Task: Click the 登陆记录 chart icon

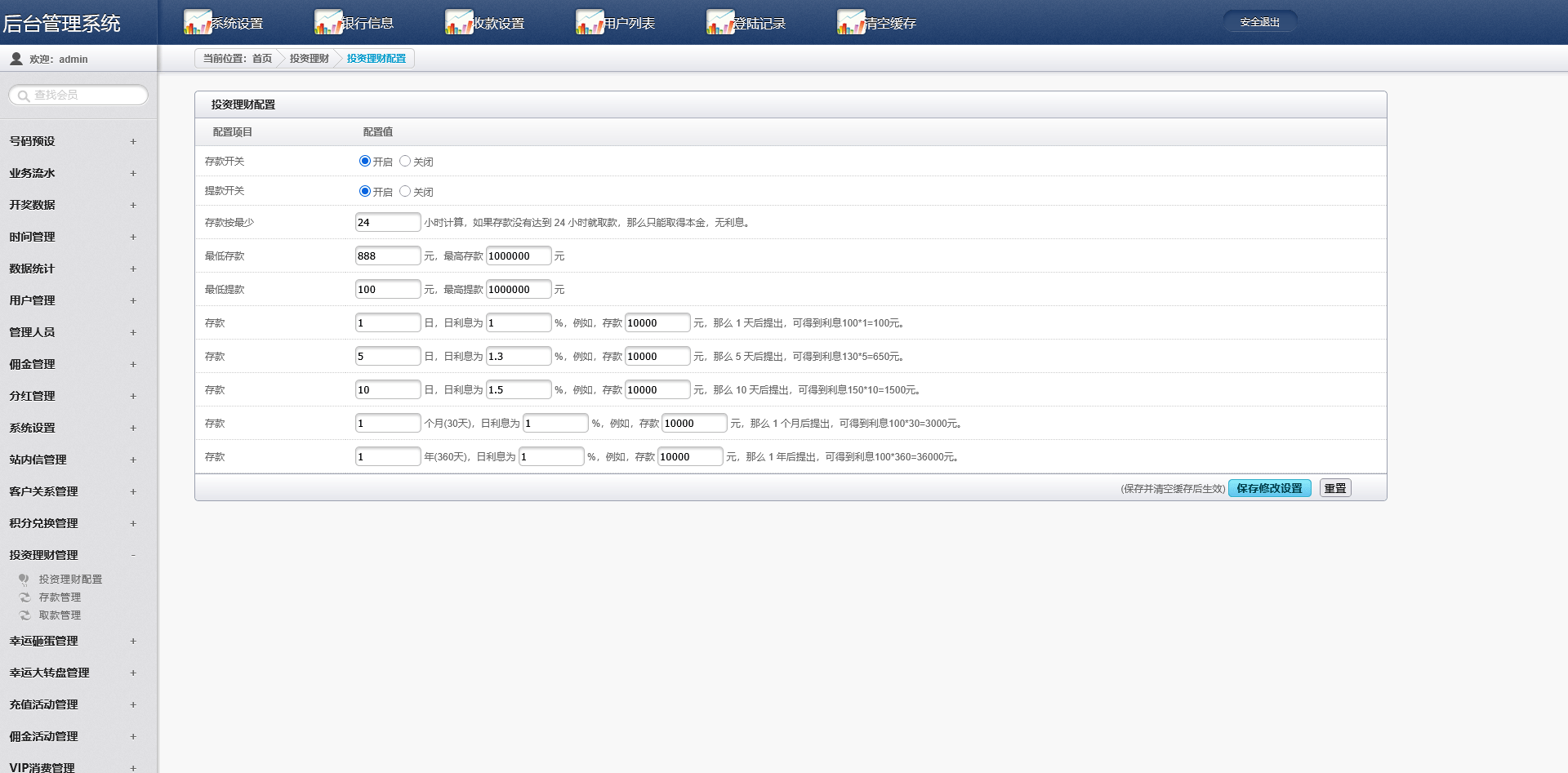Action: coord(719,22)
